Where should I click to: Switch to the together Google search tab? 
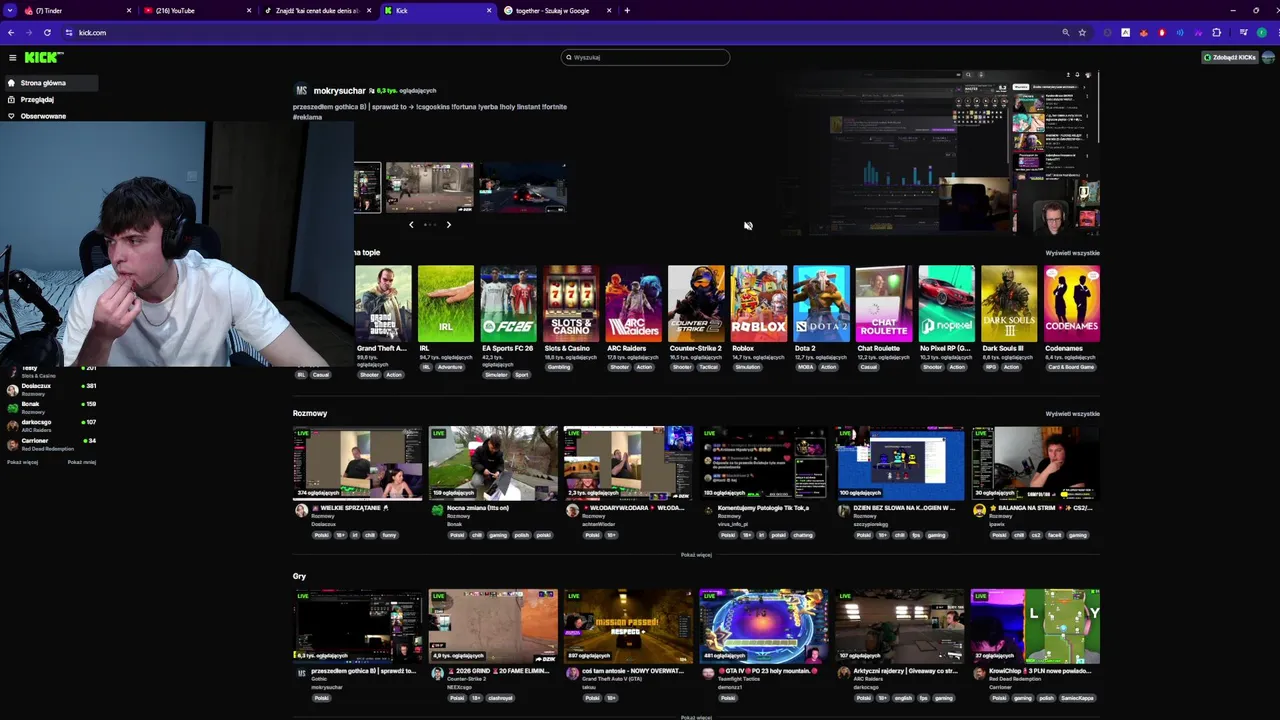(x=556, y=10)
